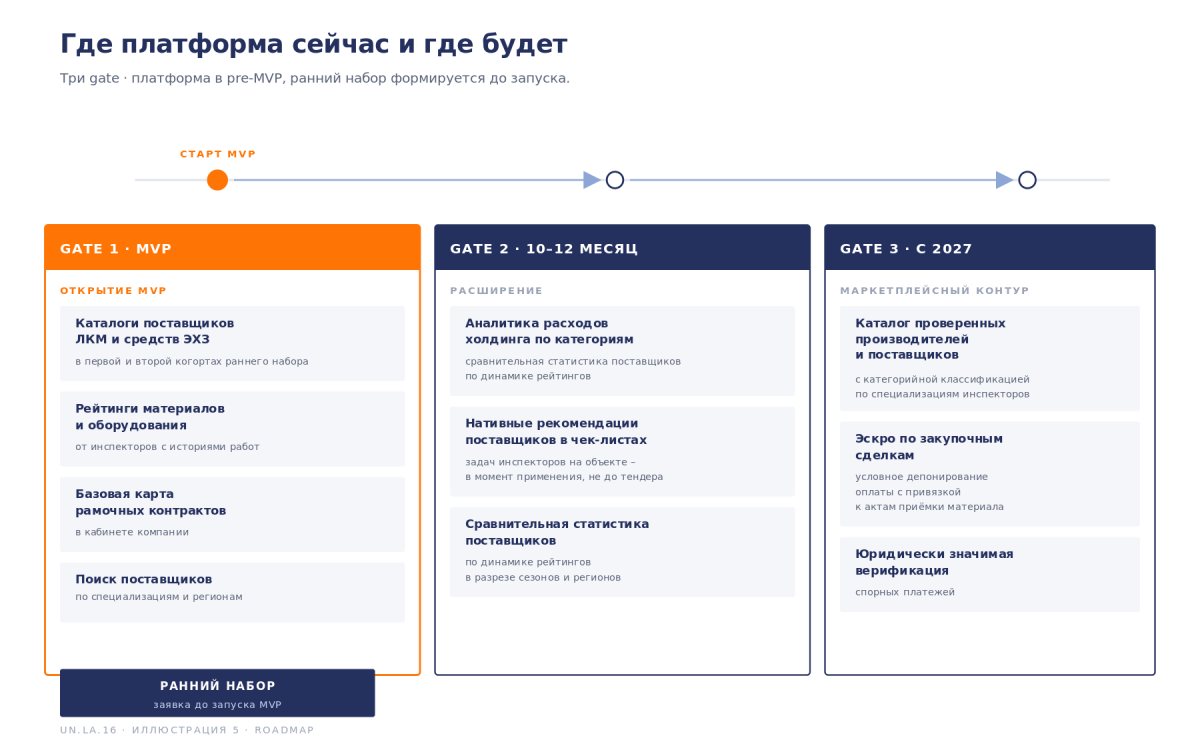
Task: Open the Эскро по закупочным сделкам card
Action: click(990, 474)
